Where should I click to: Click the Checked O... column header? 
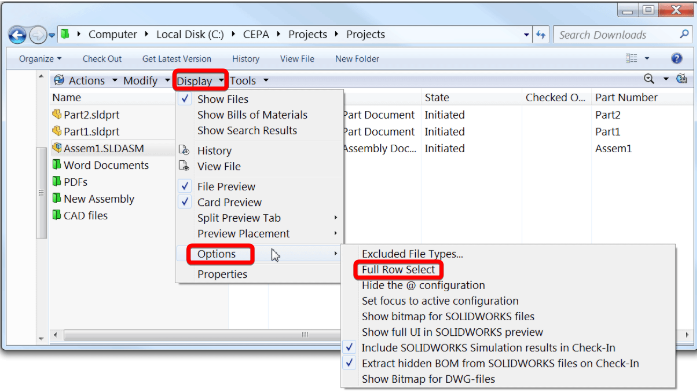point(555,97)
